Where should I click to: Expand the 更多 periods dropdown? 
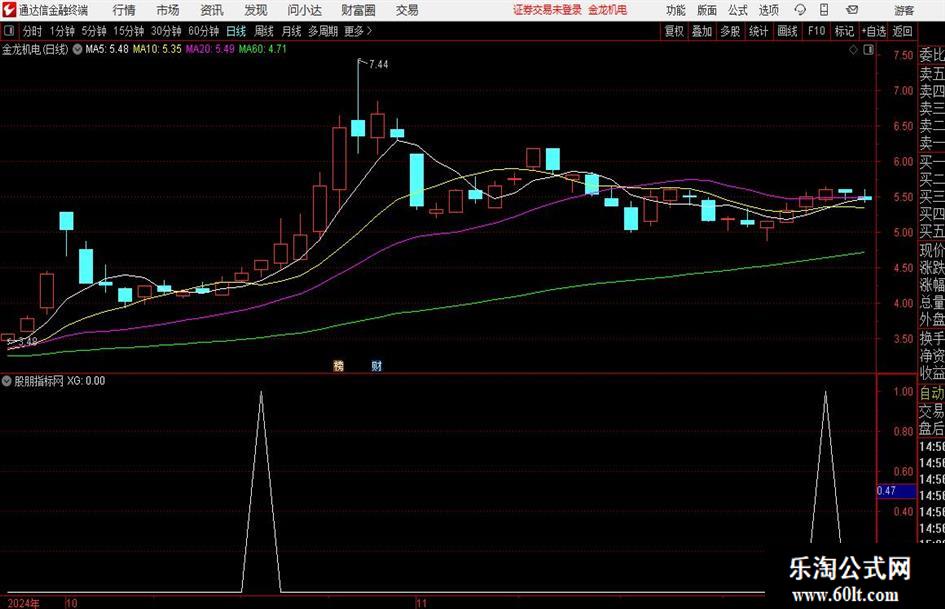pos(359,31)
